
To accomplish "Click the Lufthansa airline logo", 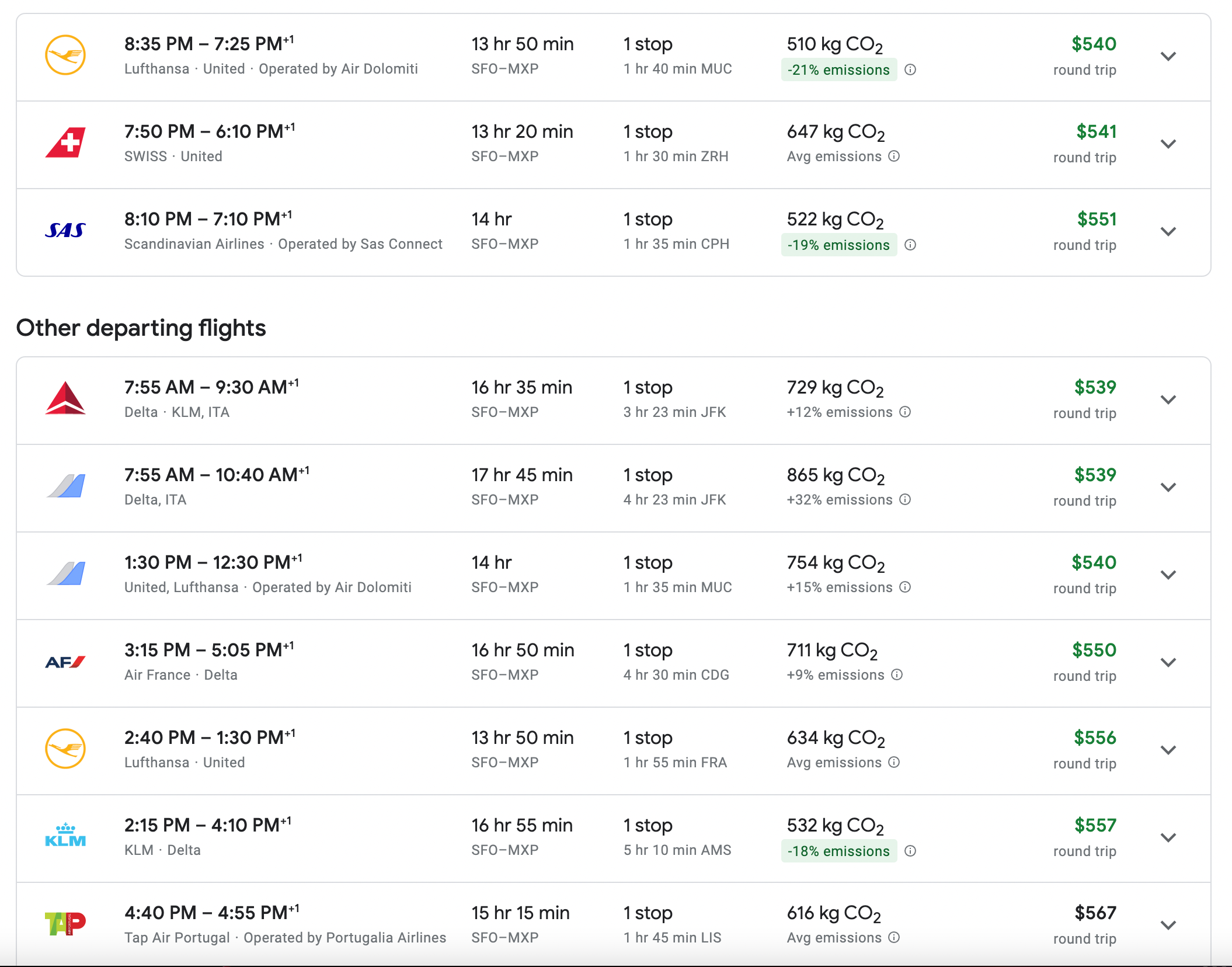I will pos(66,55).
